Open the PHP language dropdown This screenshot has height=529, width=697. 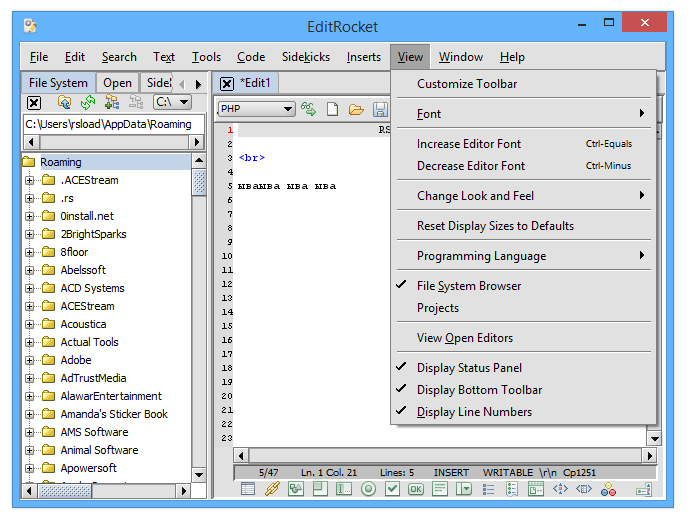256,109
